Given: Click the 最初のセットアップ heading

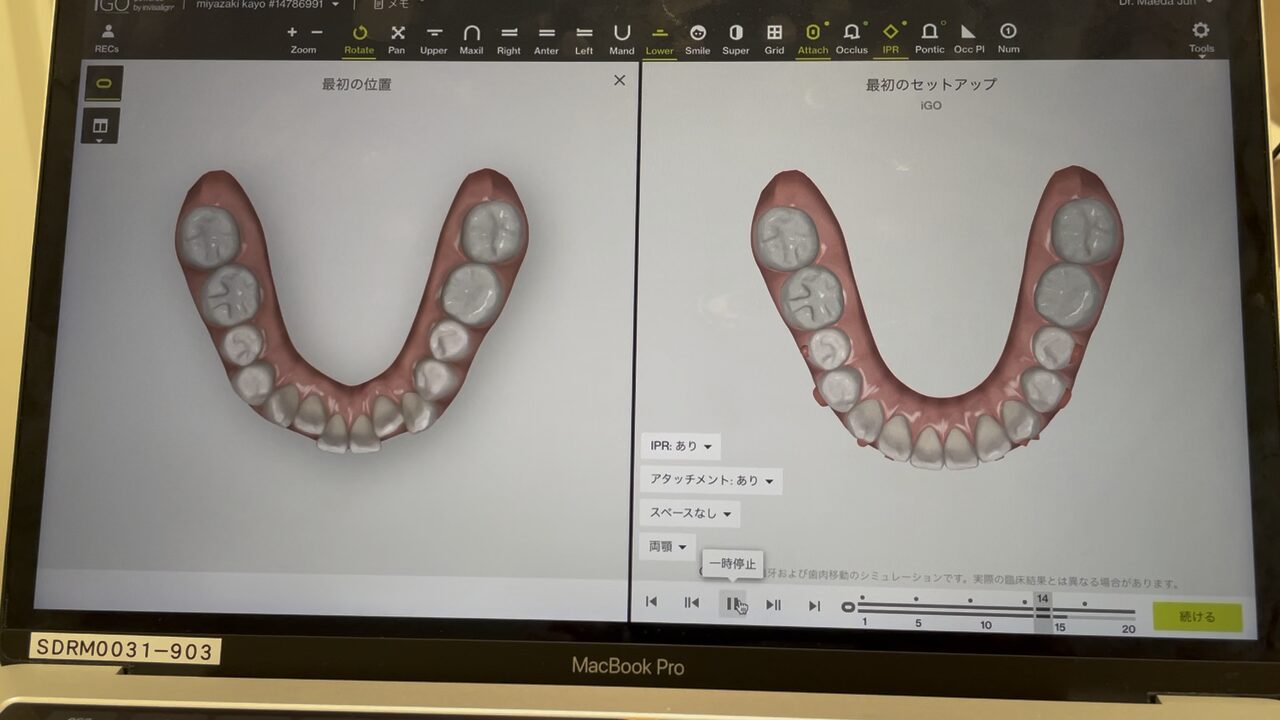Looking at the screenshot, I should tap(931, 85).
